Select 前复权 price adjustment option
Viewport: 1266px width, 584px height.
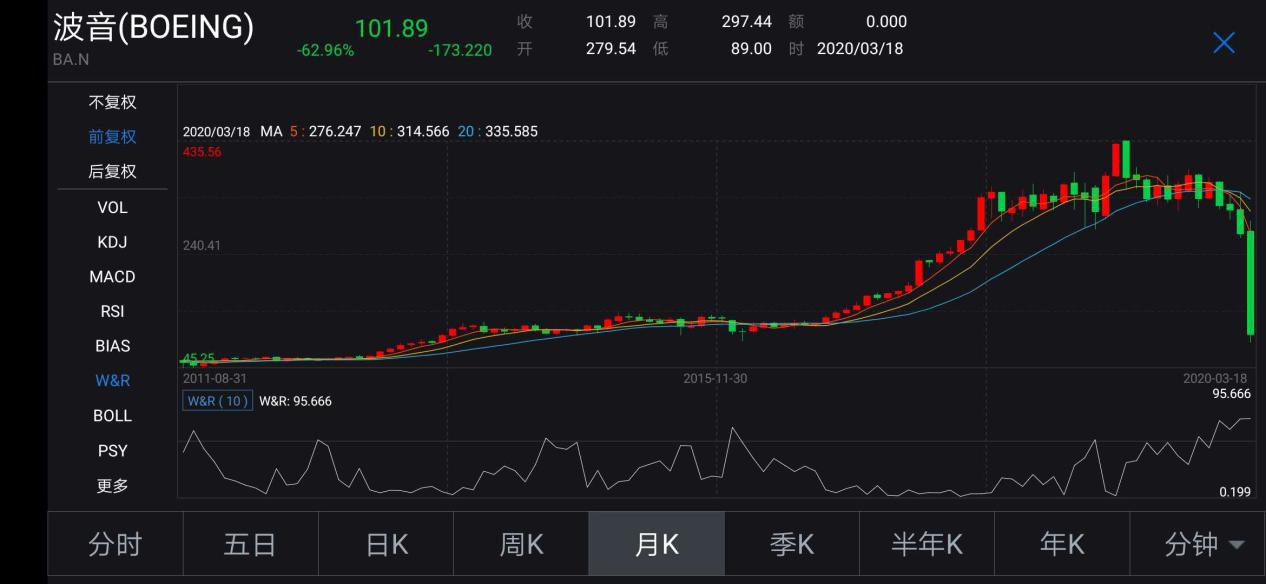coord(112,137)
